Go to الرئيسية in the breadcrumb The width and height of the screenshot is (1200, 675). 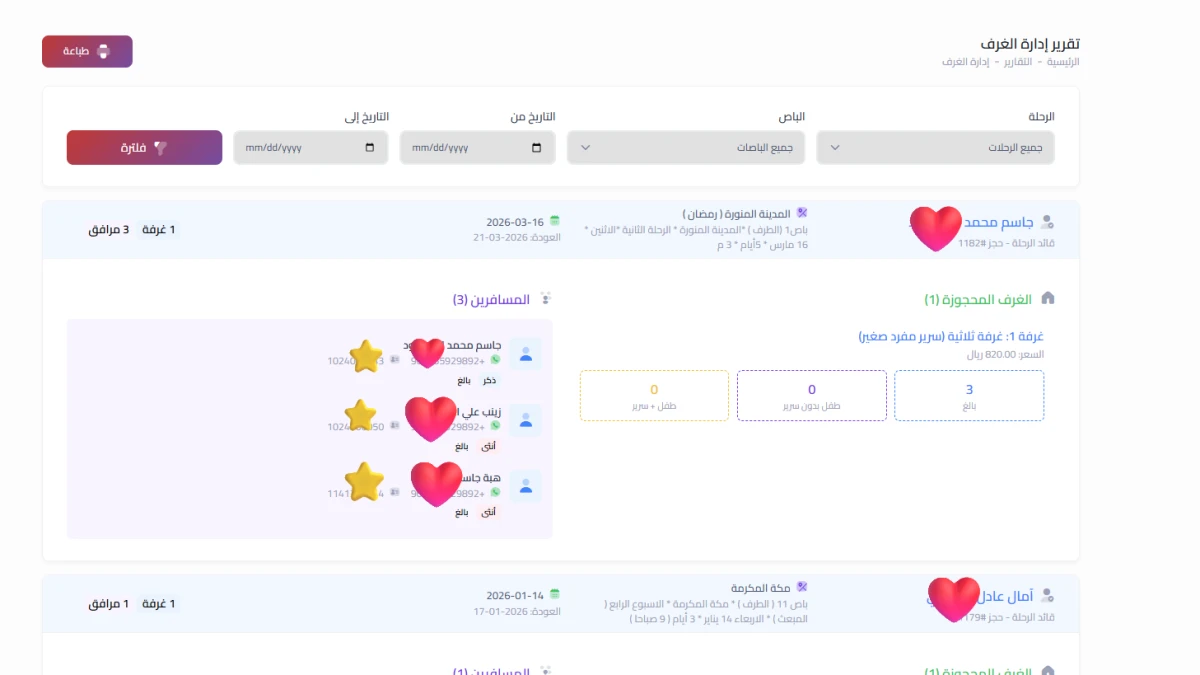[1063, 62]
